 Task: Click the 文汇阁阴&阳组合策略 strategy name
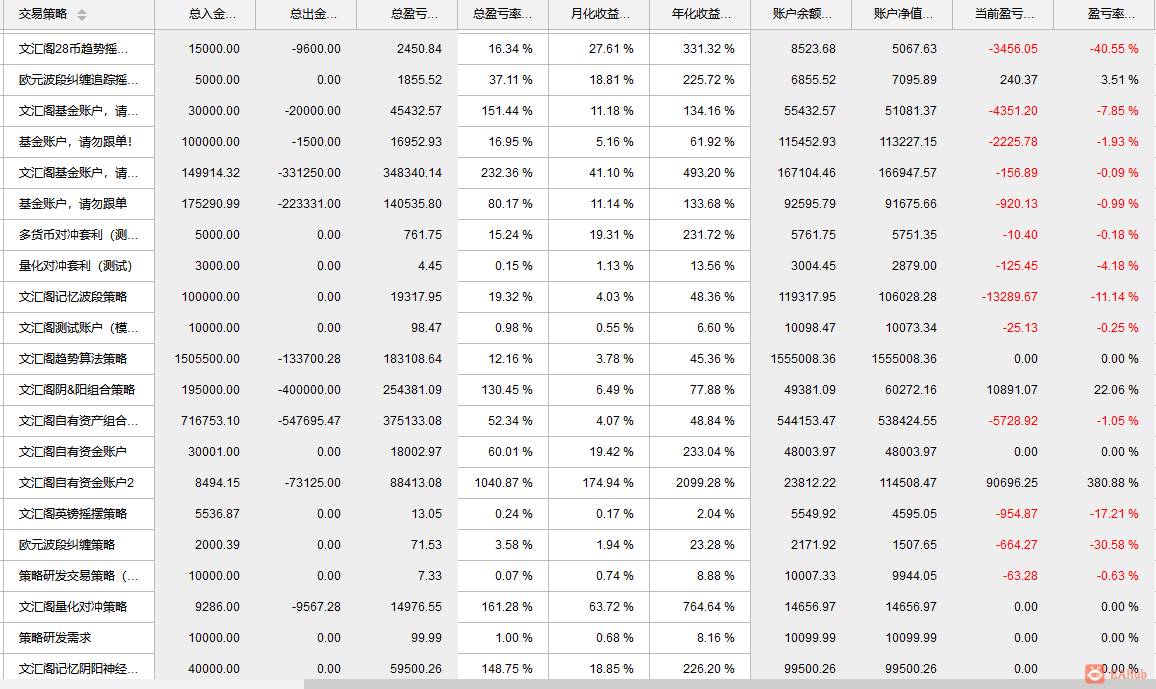(77, 390)
